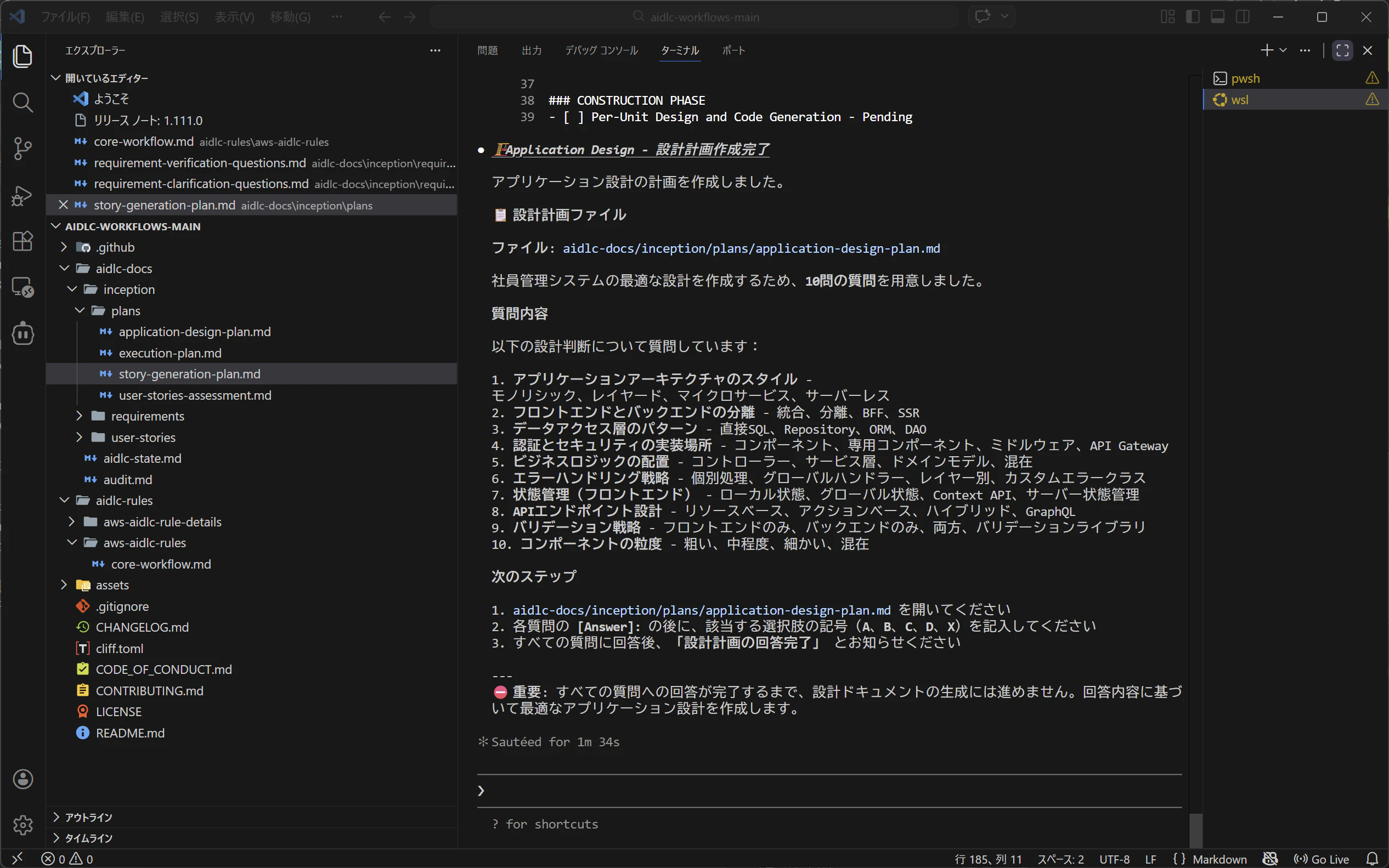1389x868 pixels.
Task: Open the chat icon in the title bar
Action: 983,16
